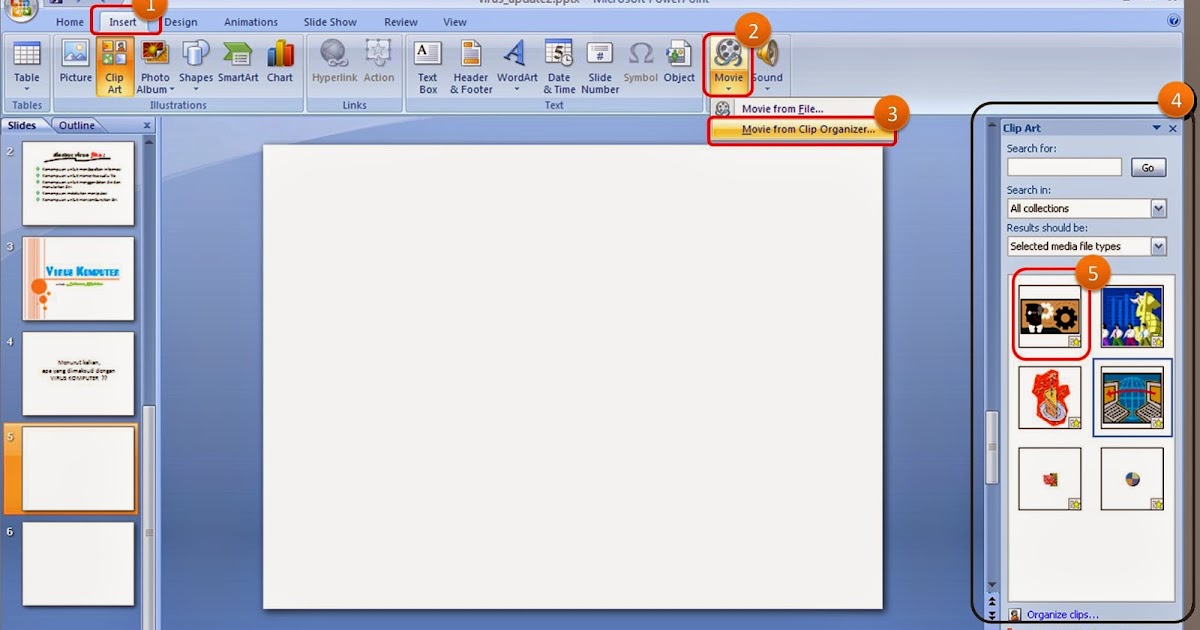Insert a Text Box
Image resolution: width=1200 pixels, height=630 pixels.
click(x=428, y=66)
